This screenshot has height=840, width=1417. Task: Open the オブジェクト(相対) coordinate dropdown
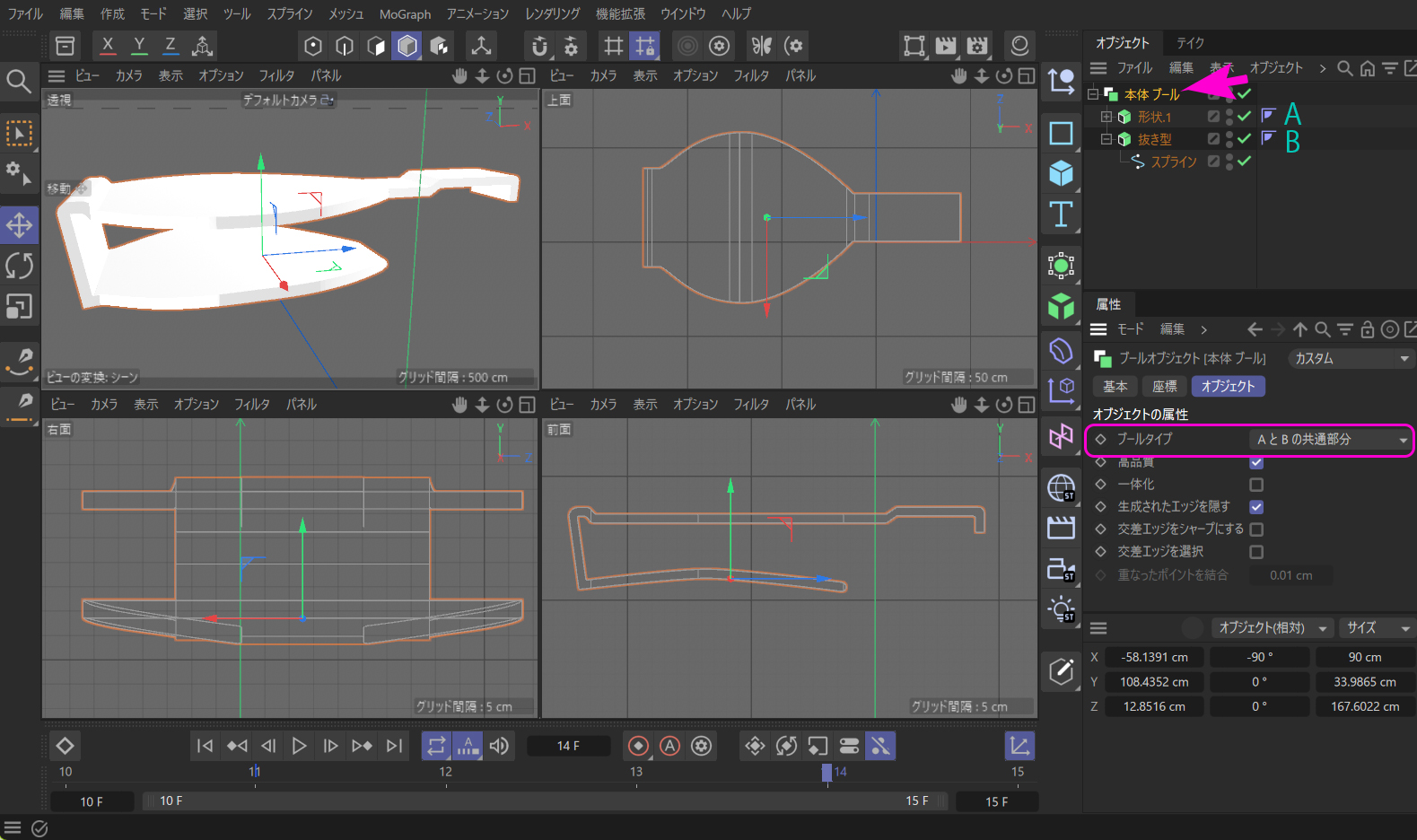[1271, 628]
